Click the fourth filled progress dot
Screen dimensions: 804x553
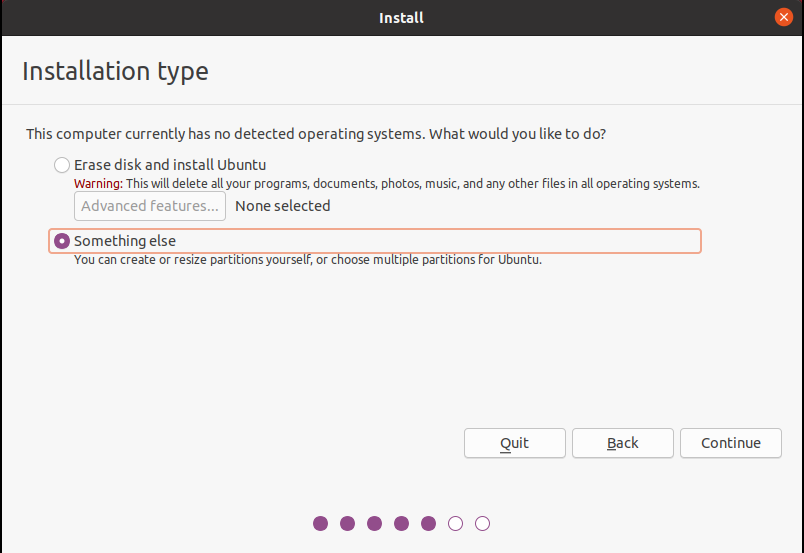402,523
